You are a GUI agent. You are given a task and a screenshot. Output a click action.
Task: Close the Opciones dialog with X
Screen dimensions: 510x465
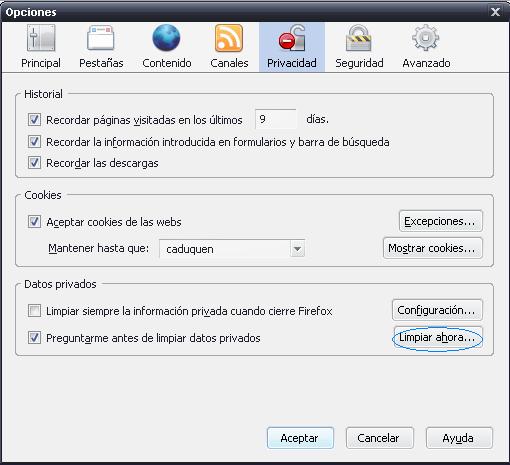pyautogui.click(x=495, y=12)
